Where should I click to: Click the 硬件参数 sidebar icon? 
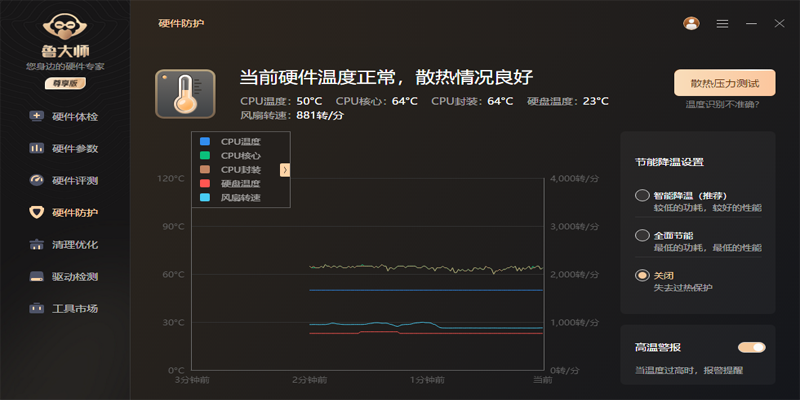coord(37,149)
